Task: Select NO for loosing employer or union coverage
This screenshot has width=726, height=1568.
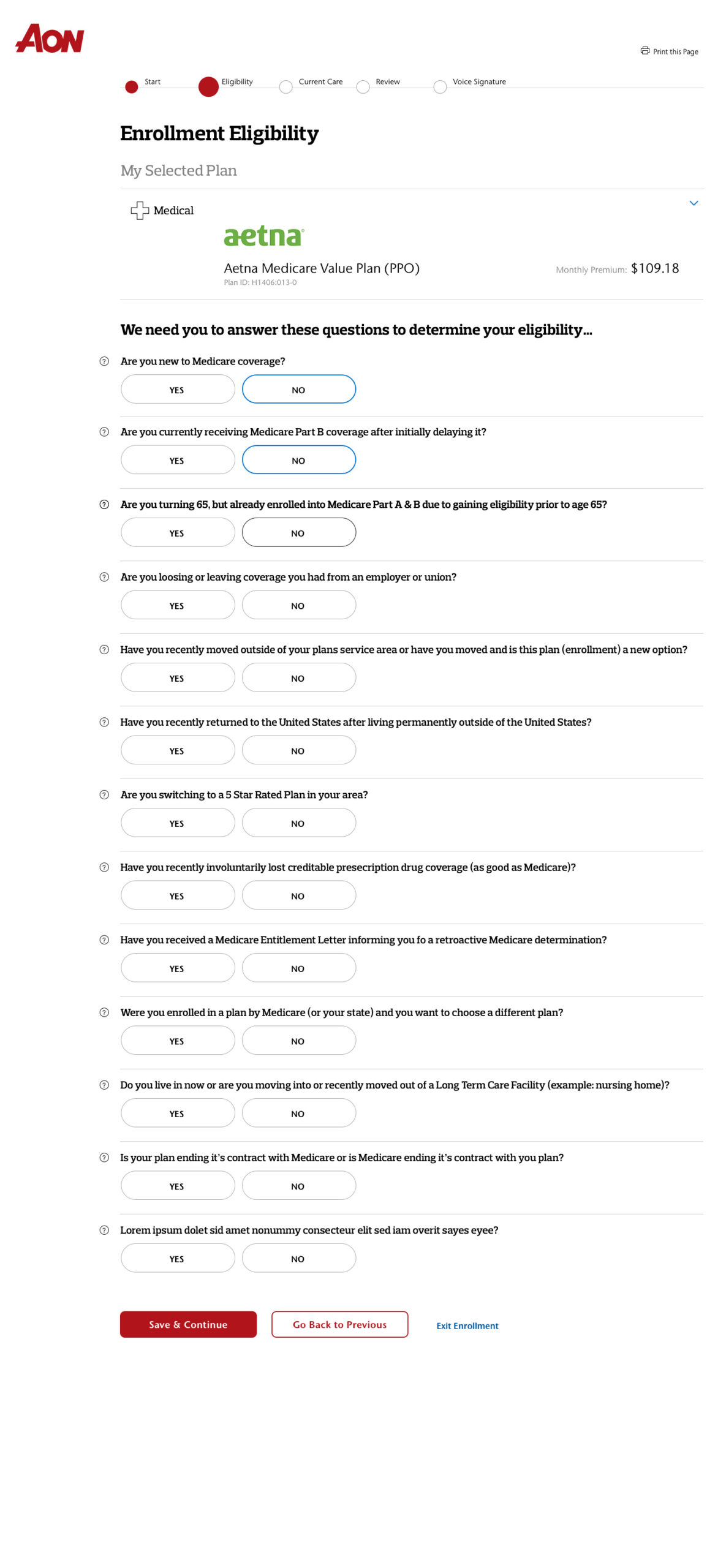Action: click(299, 605)
